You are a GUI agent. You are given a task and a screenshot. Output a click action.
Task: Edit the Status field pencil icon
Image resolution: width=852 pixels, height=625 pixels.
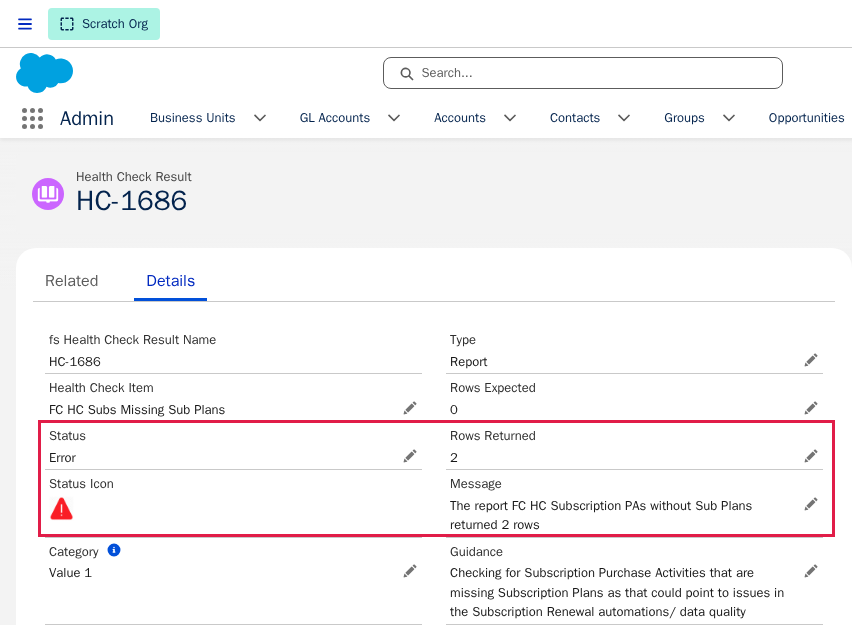point(410,455)
